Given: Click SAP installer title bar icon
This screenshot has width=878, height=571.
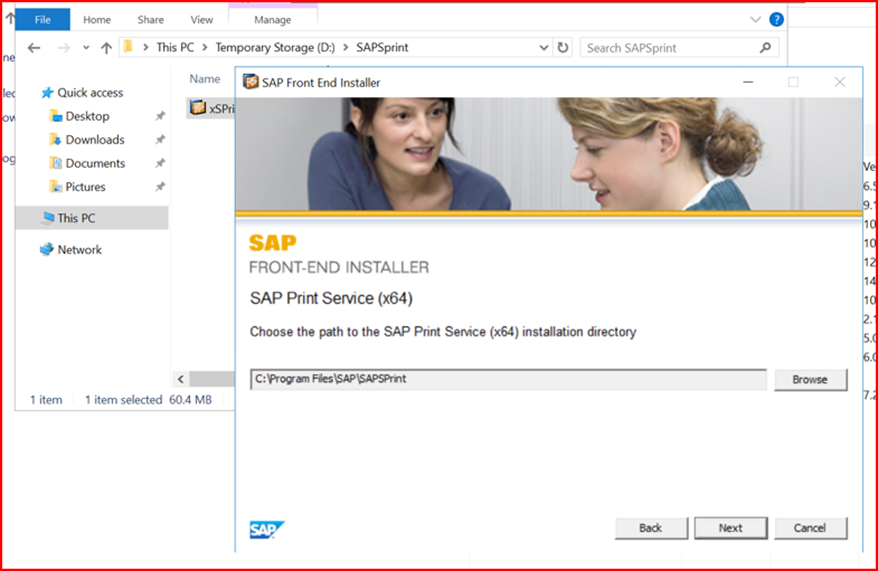Looking at the screenshot, I should [x=250, y=82].
